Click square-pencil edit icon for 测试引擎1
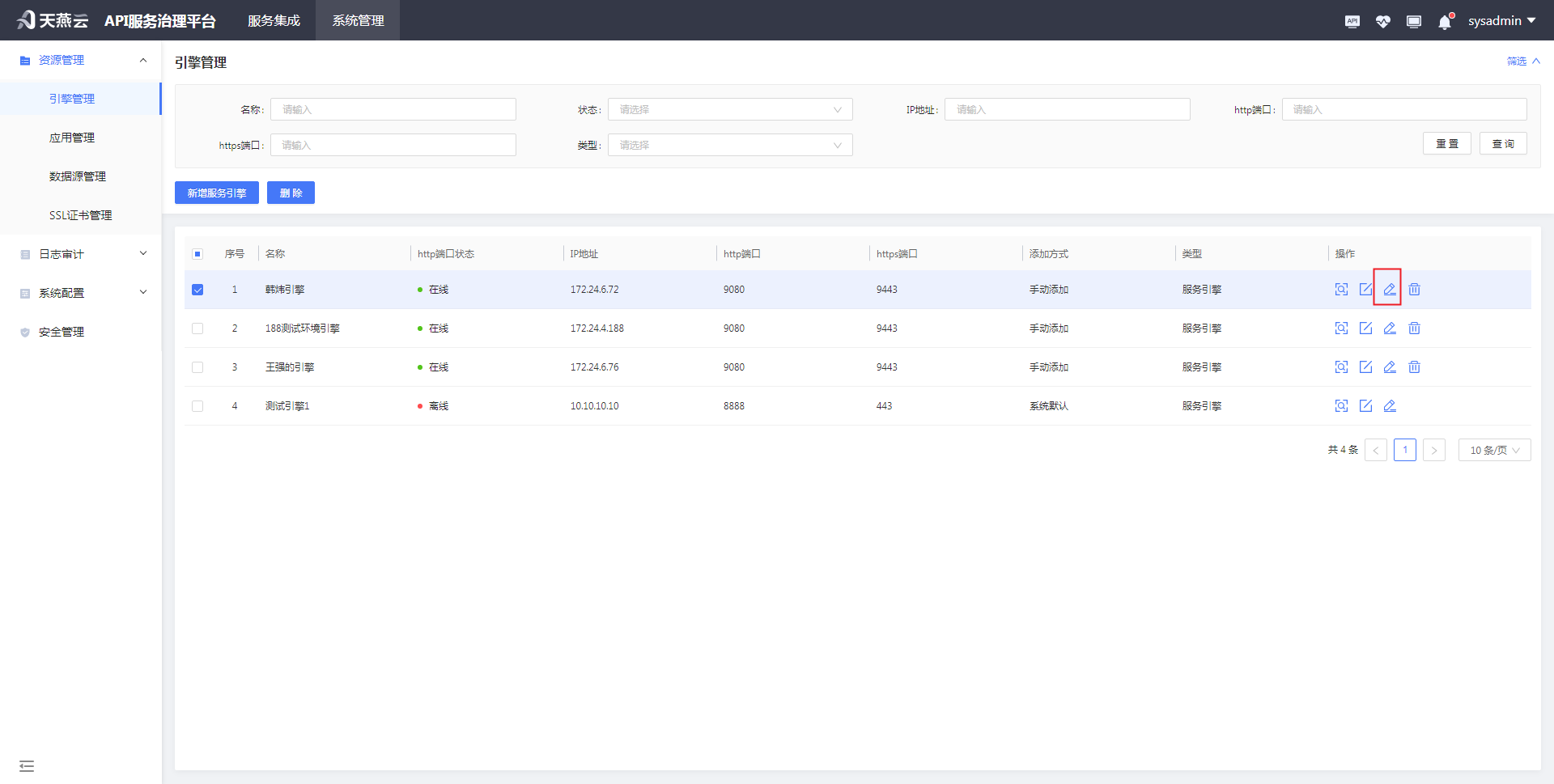This screenshot has height=784, width=1554. tap(1365, 405)
